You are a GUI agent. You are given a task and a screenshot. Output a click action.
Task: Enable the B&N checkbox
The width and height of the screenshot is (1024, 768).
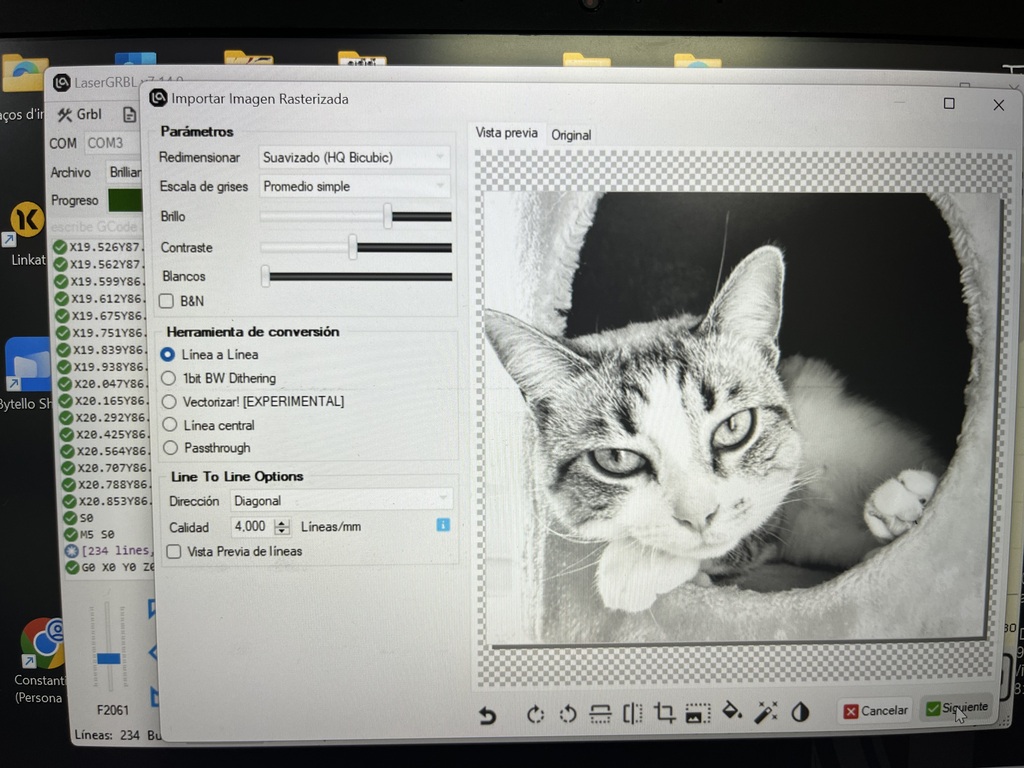pyautogui.click(x=167, y=301)
